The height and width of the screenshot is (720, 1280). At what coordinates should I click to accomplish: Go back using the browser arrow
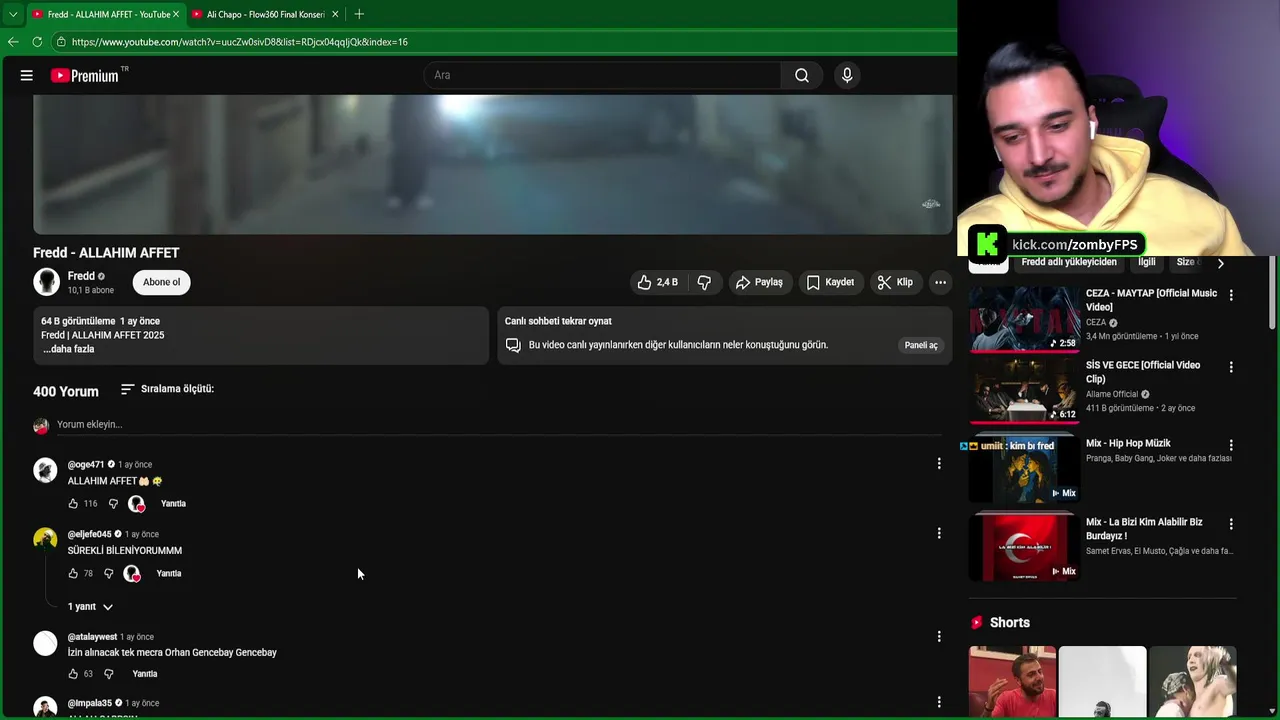point(13,42)
